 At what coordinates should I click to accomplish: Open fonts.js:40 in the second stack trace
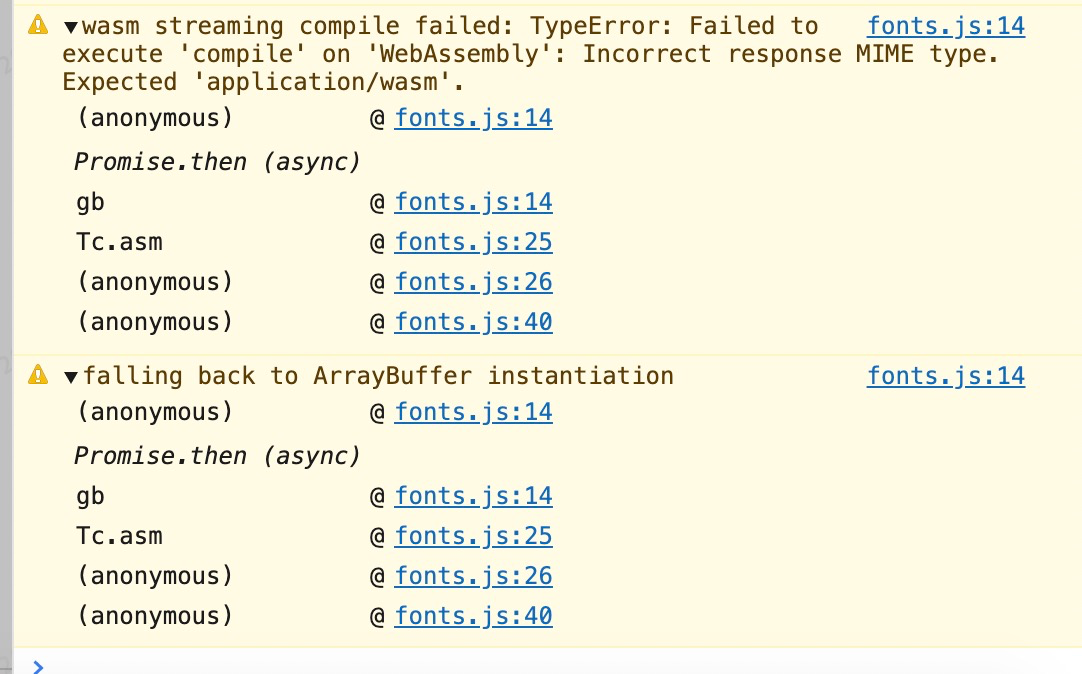click(473, 615)
